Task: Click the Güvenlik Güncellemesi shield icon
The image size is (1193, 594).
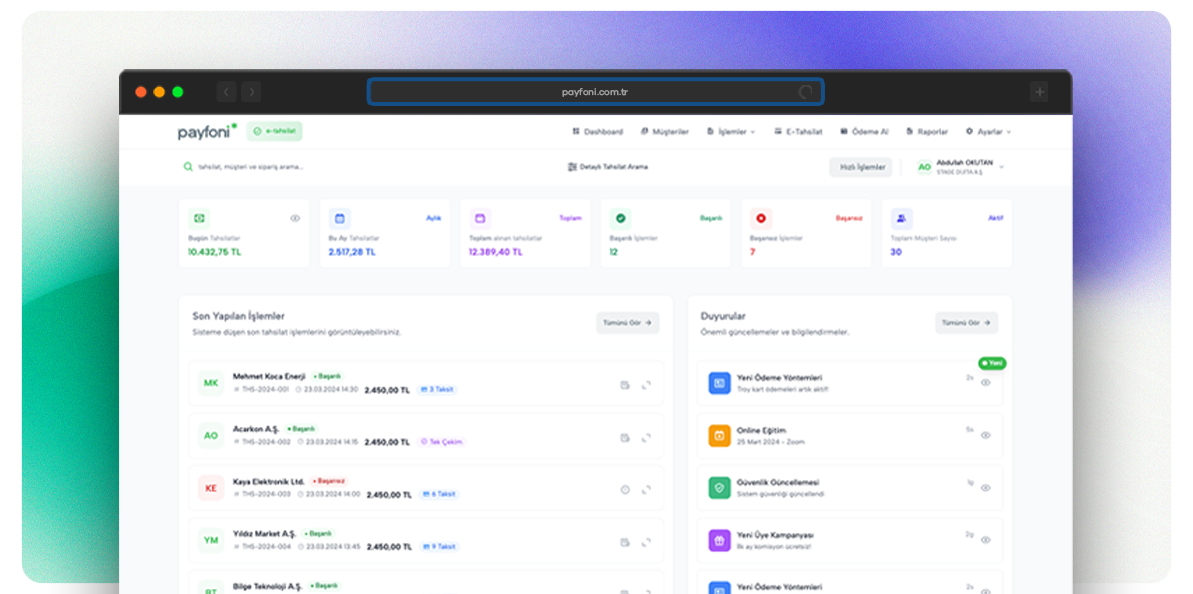Action: tap(719, 488)
